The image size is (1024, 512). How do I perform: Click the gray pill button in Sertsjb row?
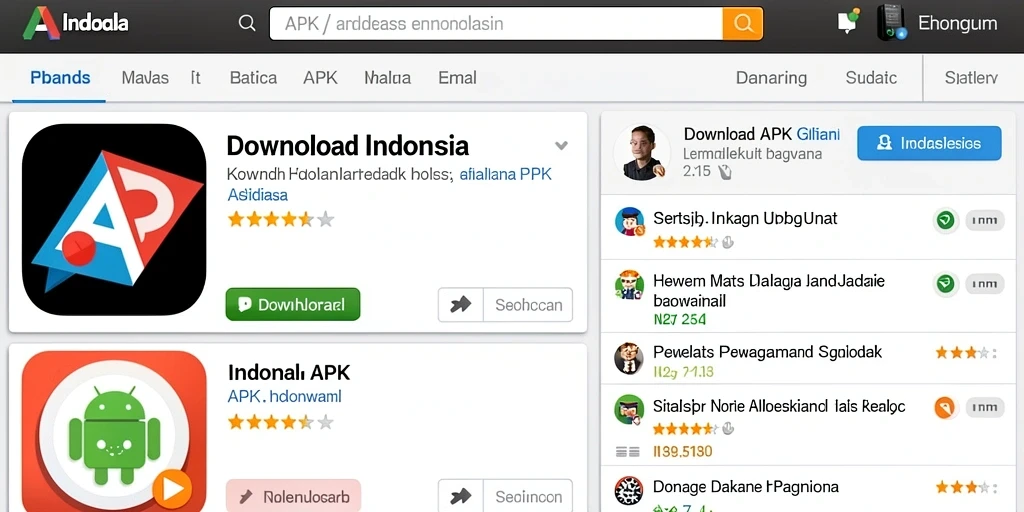pos(984,221)
